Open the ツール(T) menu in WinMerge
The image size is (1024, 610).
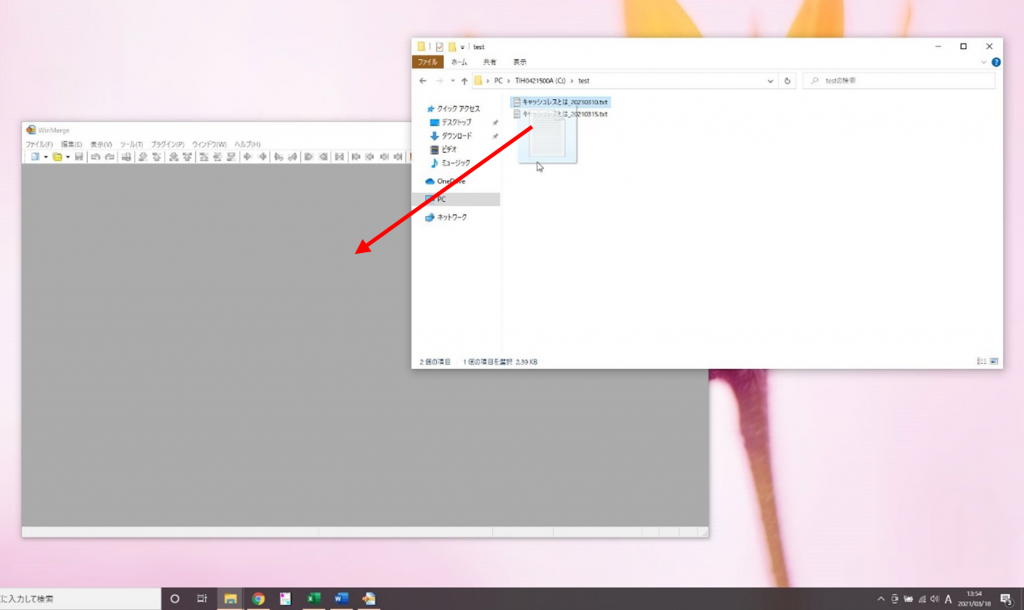(131, 144)
